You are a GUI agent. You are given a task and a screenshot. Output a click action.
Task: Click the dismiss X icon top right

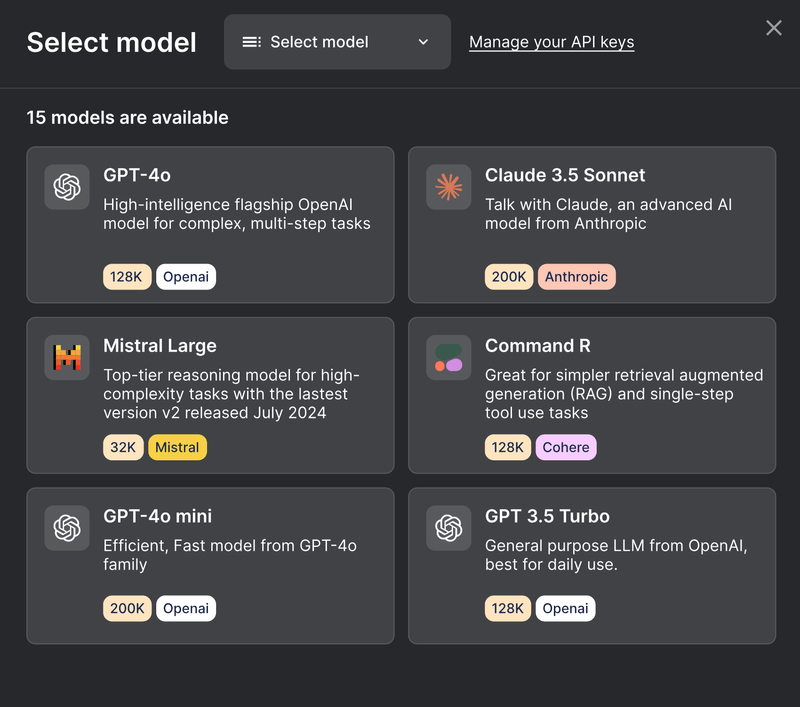coord(773,28)
